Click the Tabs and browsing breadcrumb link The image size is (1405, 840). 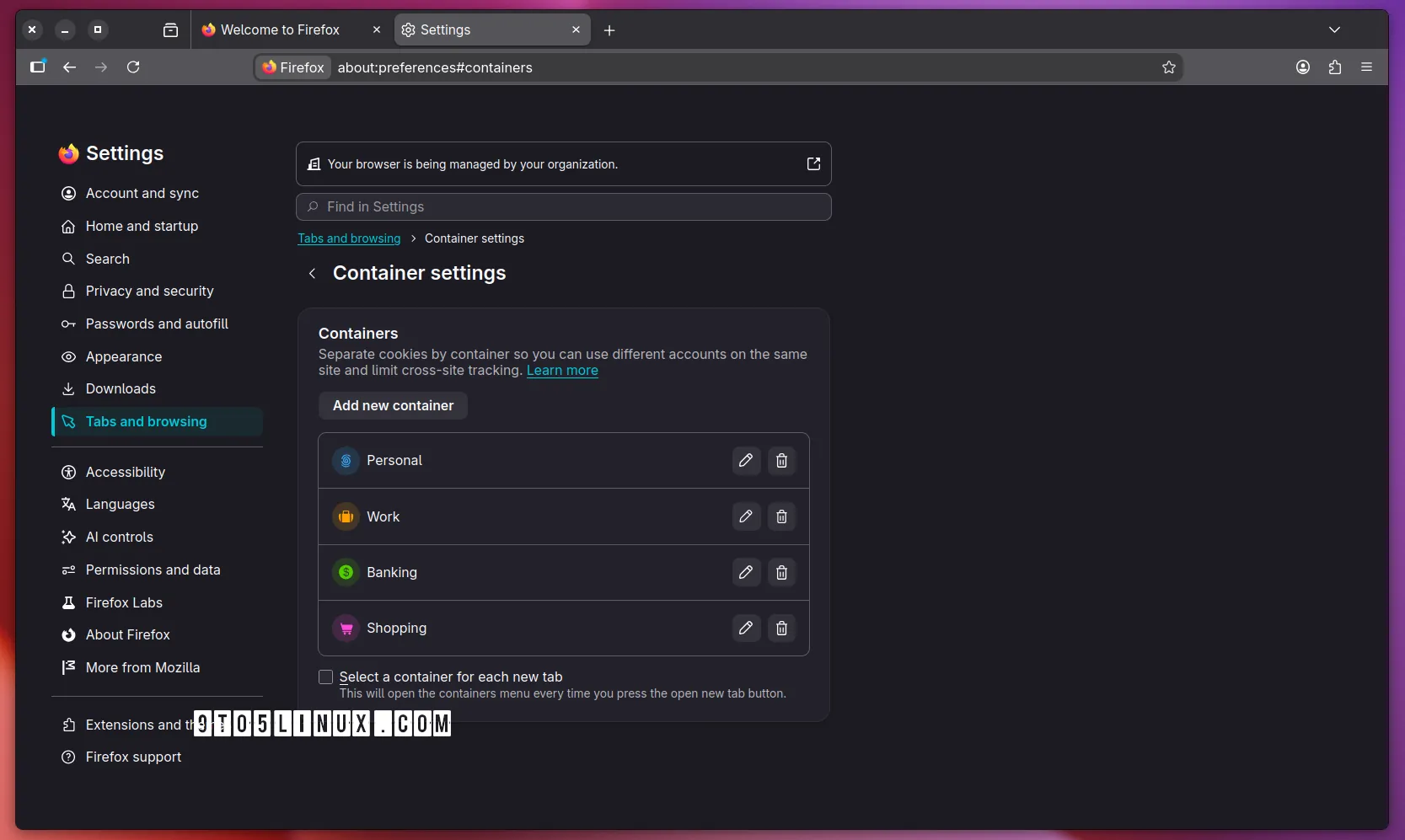[x=349, y=238]
